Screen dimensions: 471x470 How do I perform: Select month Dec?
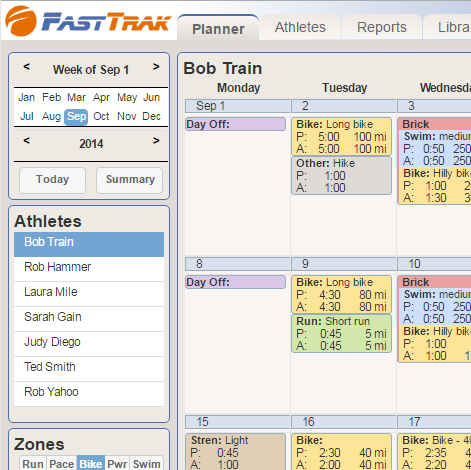click(x=151, y=116)
